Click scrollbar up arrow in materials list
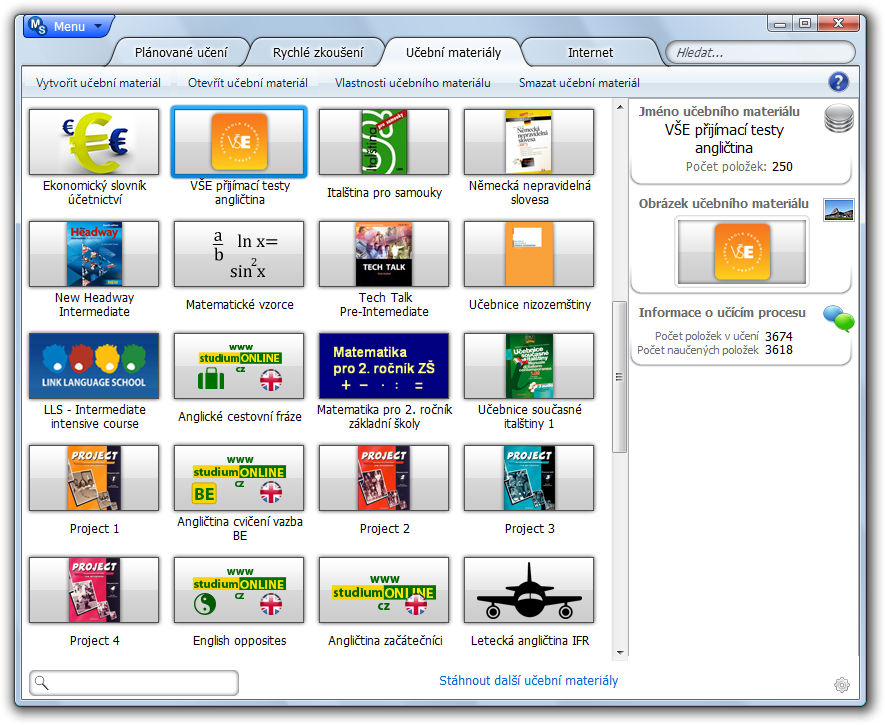 point(620,107)
